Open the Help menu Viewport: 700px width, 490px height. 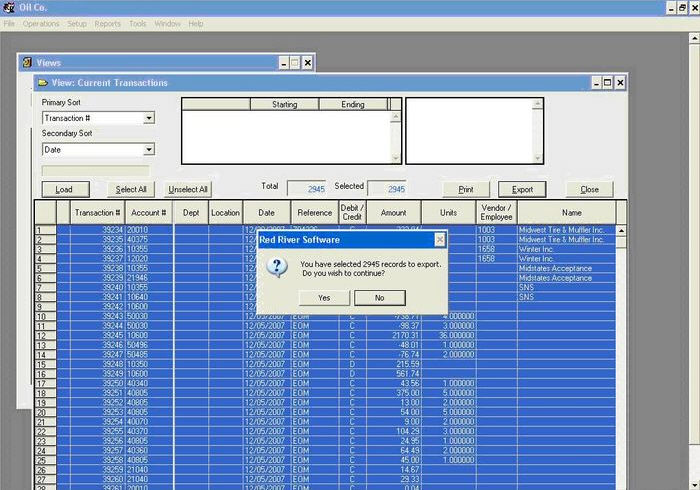pos(196,24)
